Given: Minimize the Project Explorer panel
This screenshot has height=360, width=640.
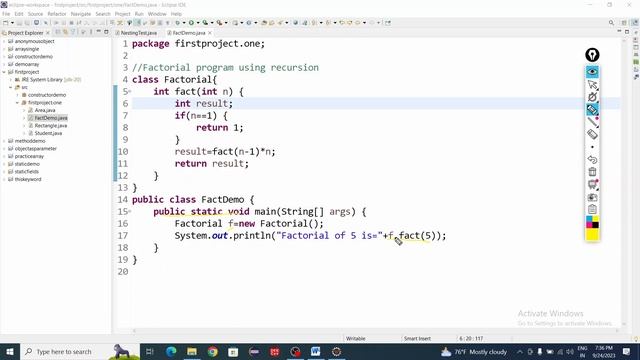Looking at the screenshot, I should [x=98, y=32].
